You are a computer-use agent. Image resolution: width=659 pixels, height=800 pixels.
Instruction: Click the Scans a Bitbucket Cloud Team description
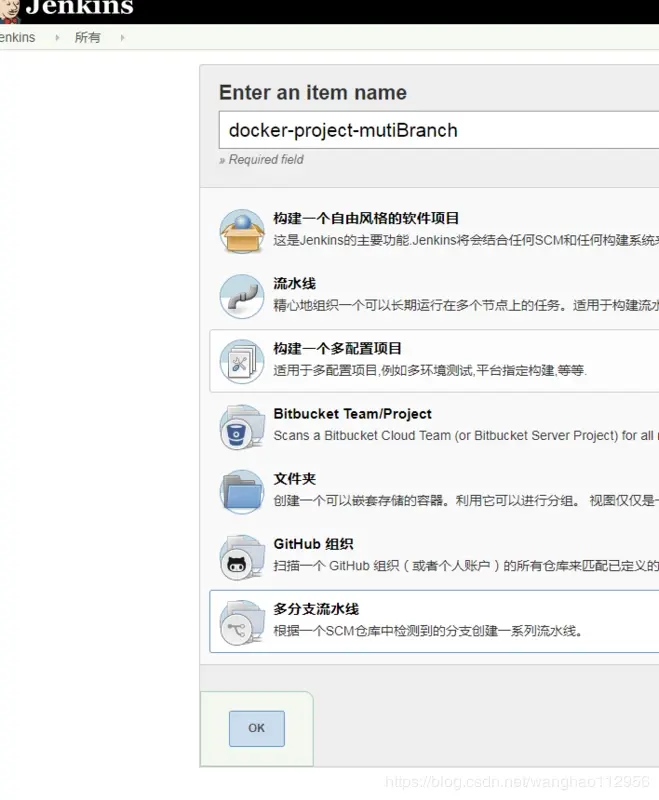[466, 436]
